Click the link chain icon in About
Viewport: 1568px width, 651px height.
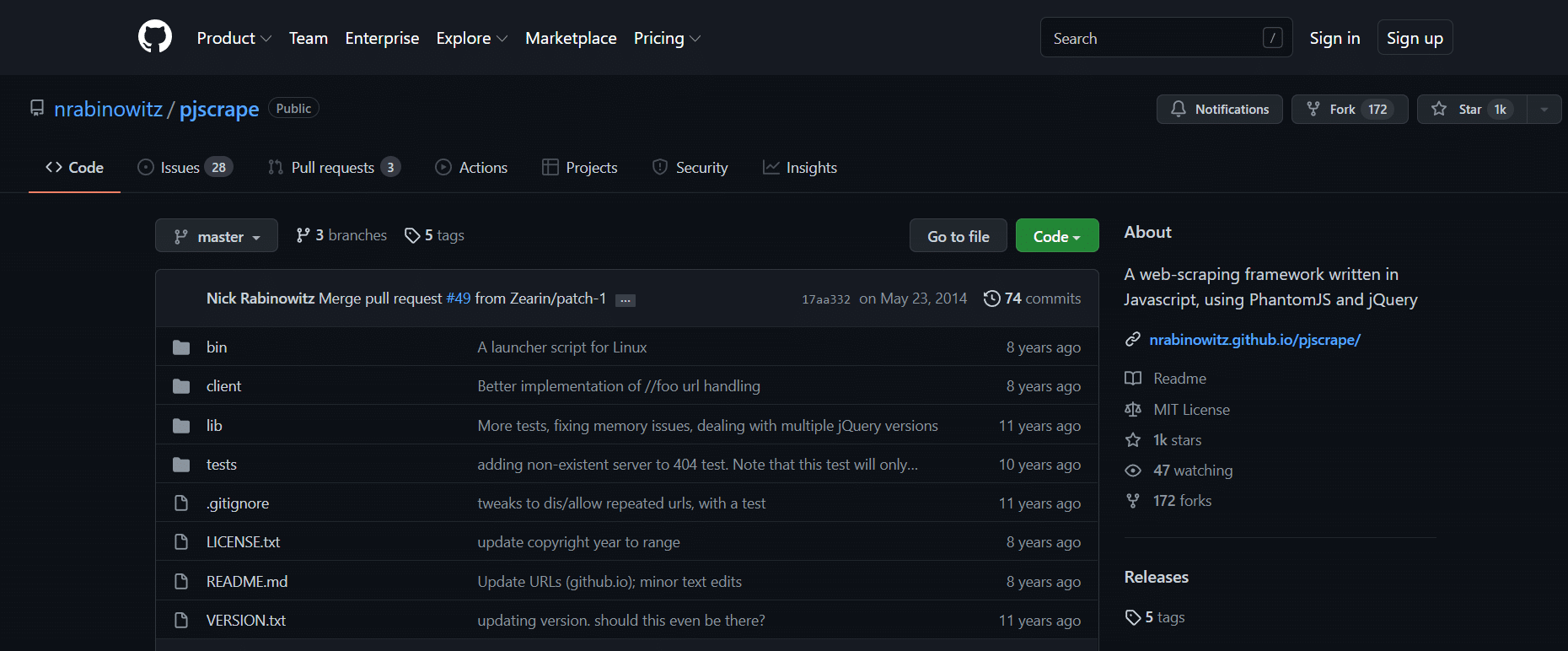pos(1133,340)
